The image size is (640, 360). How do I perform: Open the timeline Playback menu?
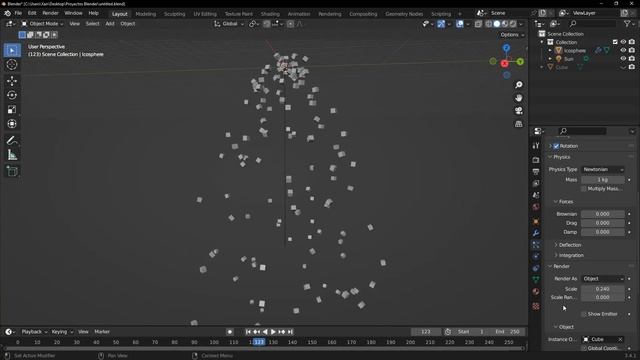click(34, 332)
